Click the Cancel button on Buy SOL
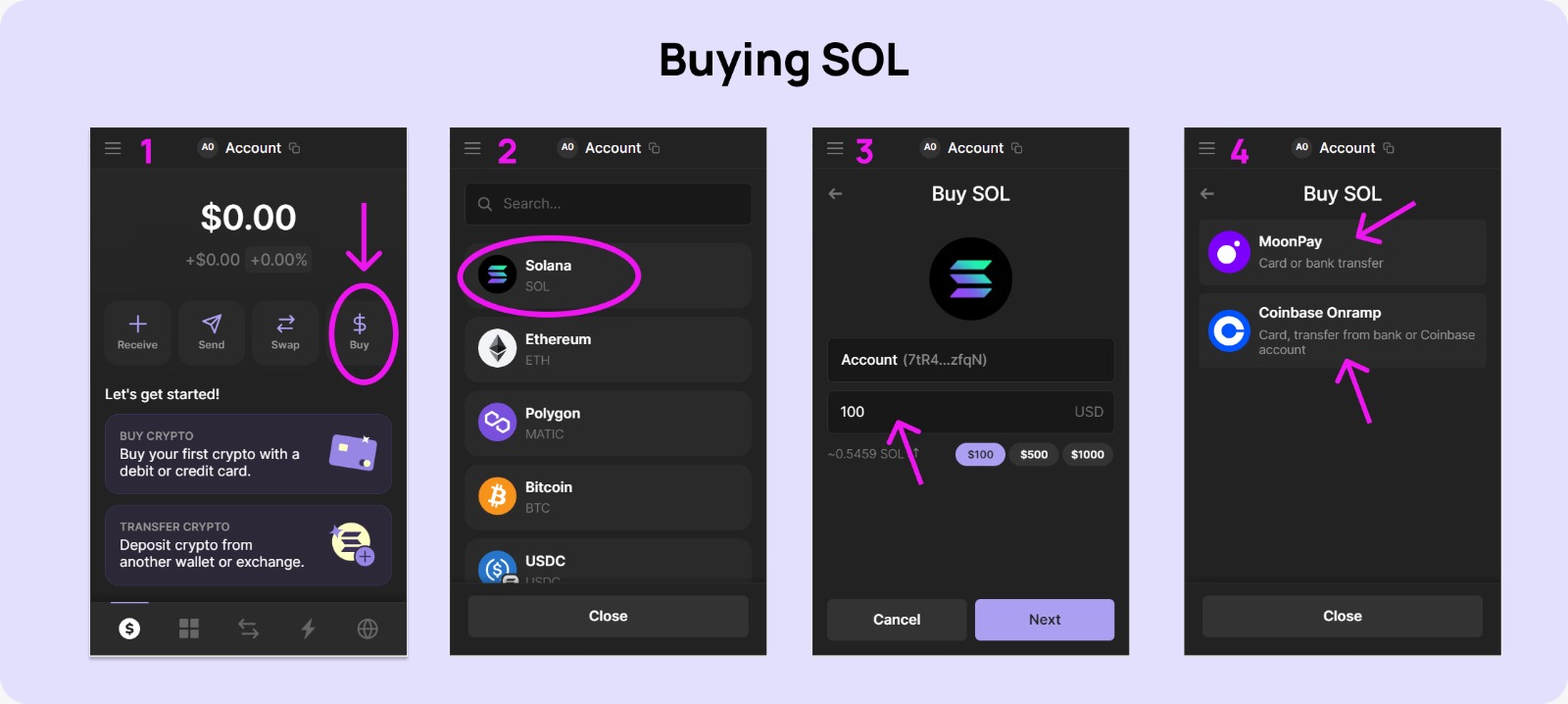 (x=897, y=620)
